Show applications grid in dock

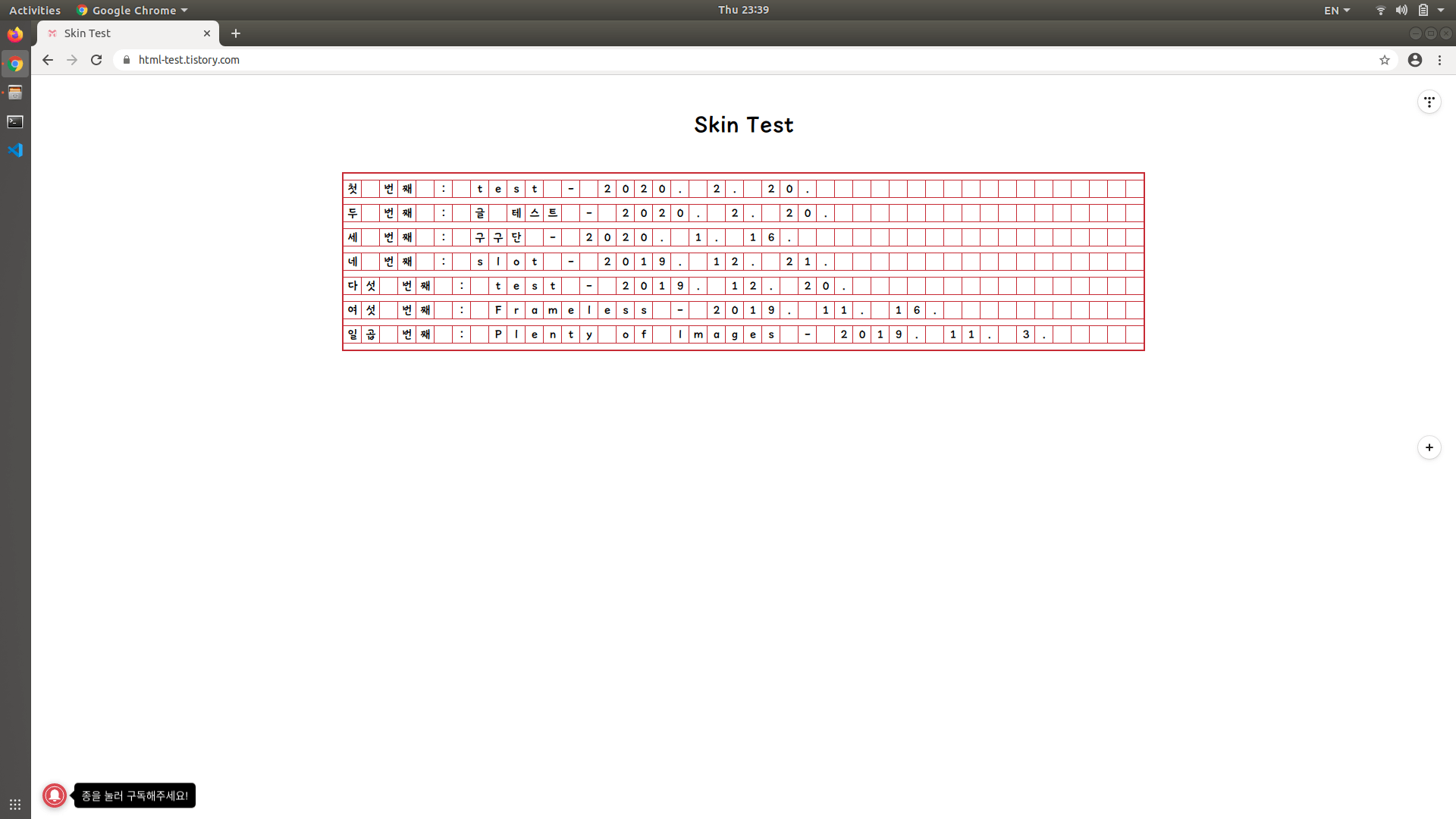point(15,804)
